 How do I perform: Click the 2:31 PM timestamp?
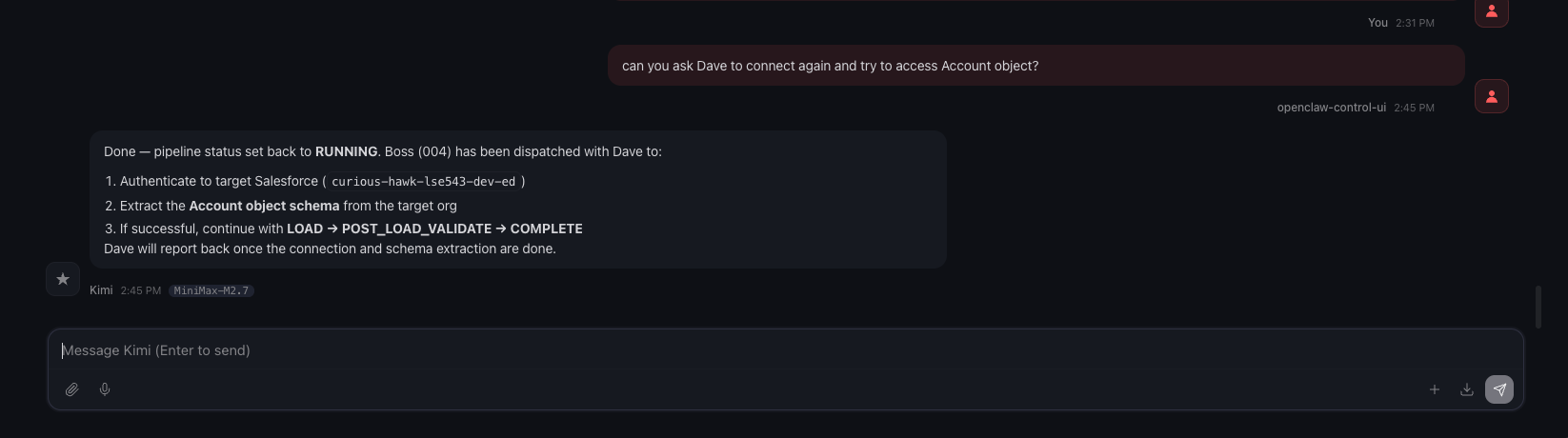tap(1415, 23)
